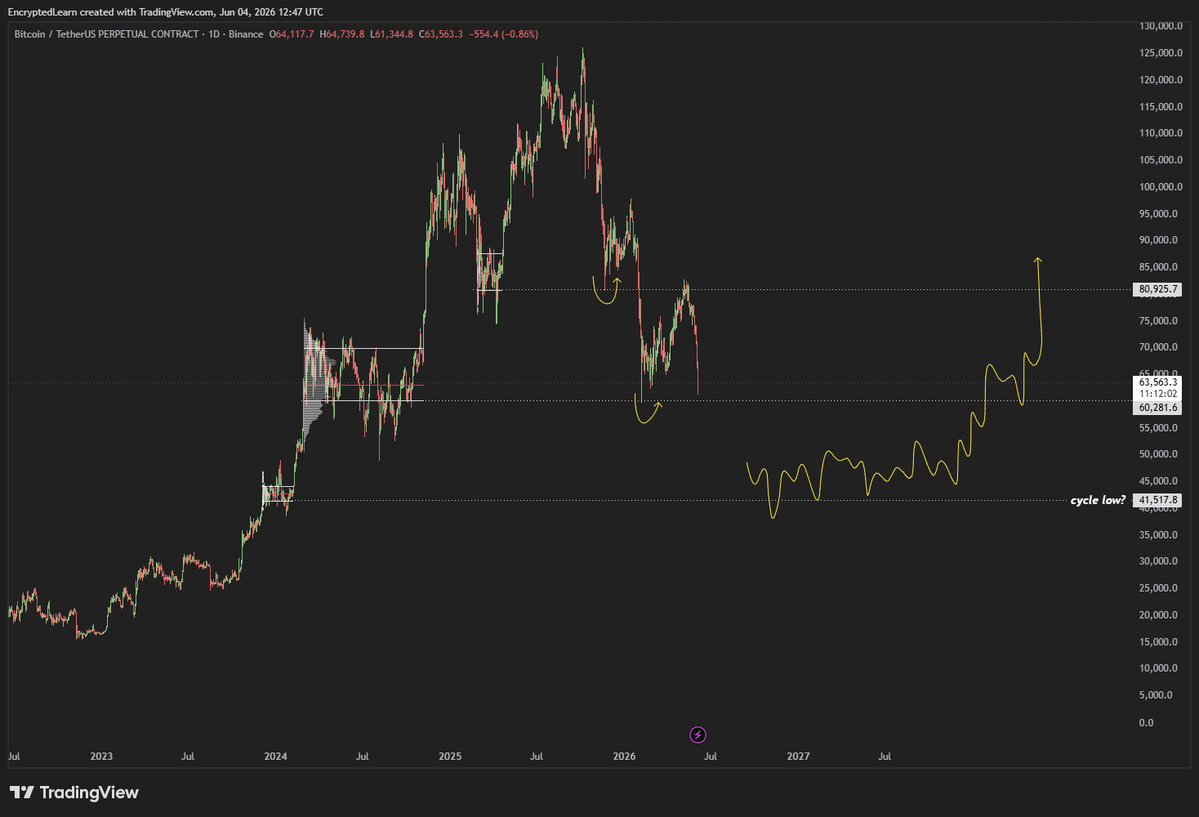
Task: Click the countdown timer 11:12:02
Action: point(1158,394)
